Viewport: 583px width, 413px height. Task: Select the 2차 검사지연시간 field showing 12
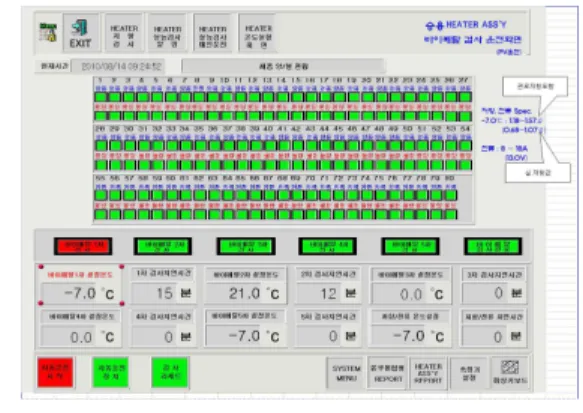[x=319, y=294]
